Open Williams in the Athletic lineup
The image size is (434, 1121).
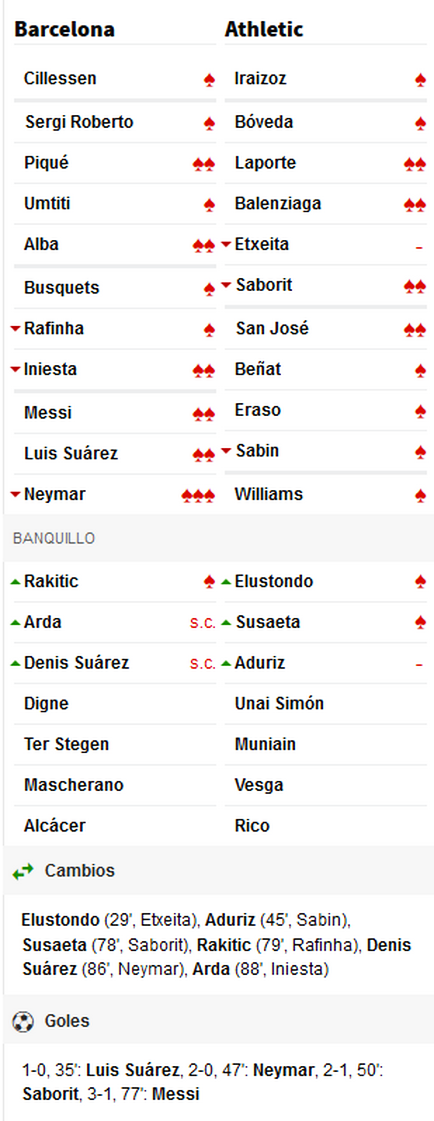point(269,494)
